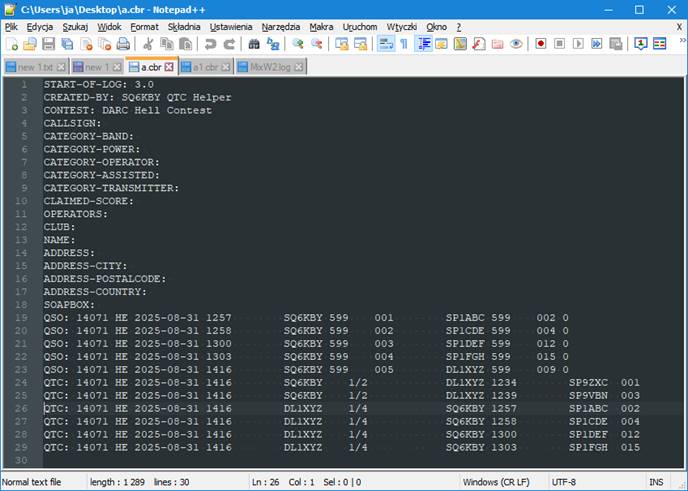
Task: Open the Makra menu
Action: [x=321, y=27]
